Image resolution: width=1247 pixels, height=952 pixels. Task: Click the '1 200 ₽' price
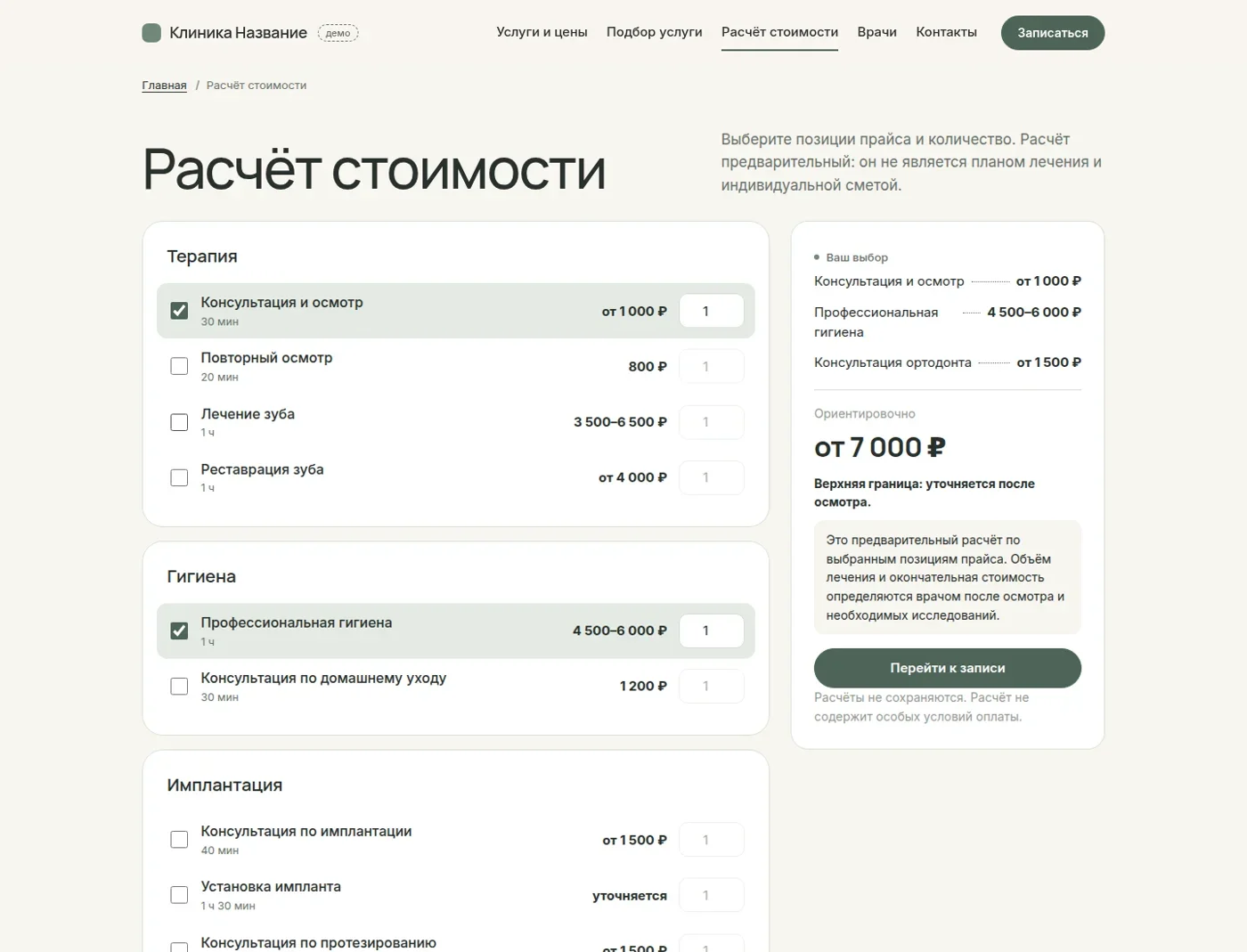pyautogui.click(x=643, y=686)
